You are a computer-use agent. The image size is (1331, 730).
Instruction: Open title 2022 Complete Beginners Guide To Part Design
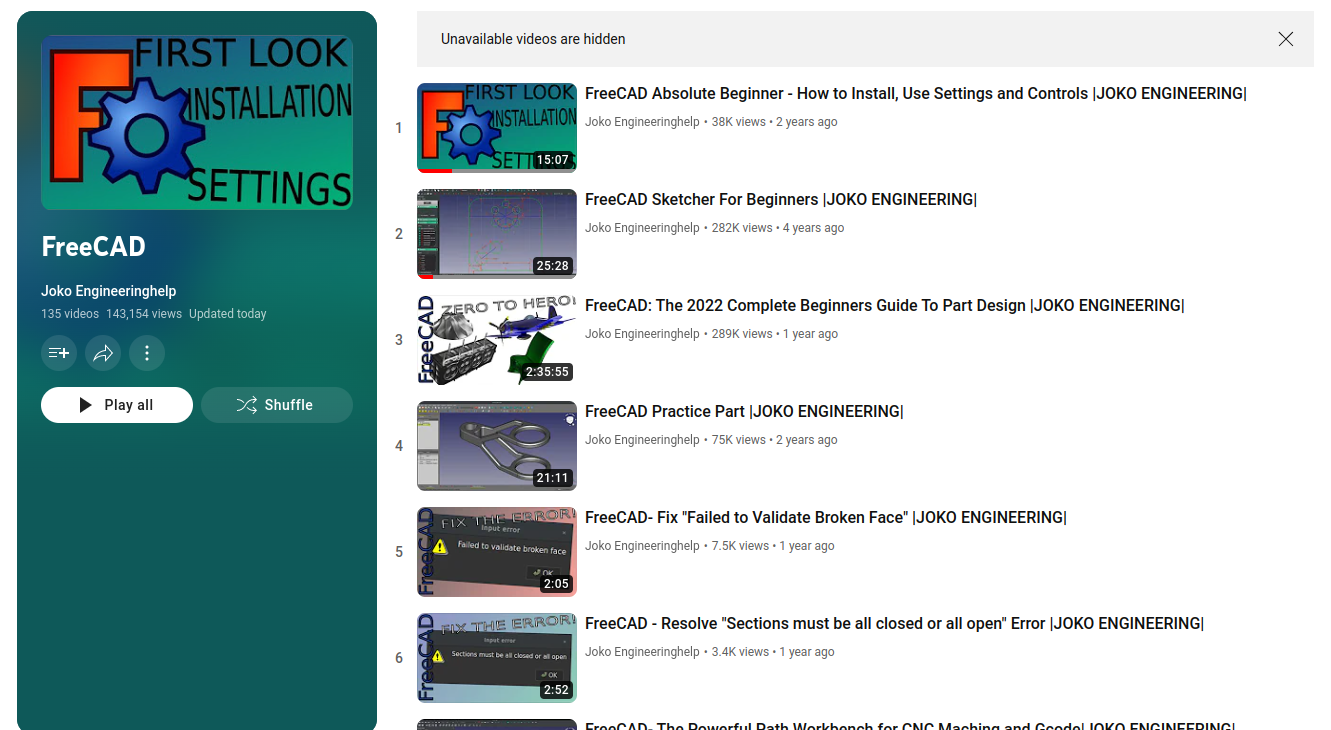885,305
